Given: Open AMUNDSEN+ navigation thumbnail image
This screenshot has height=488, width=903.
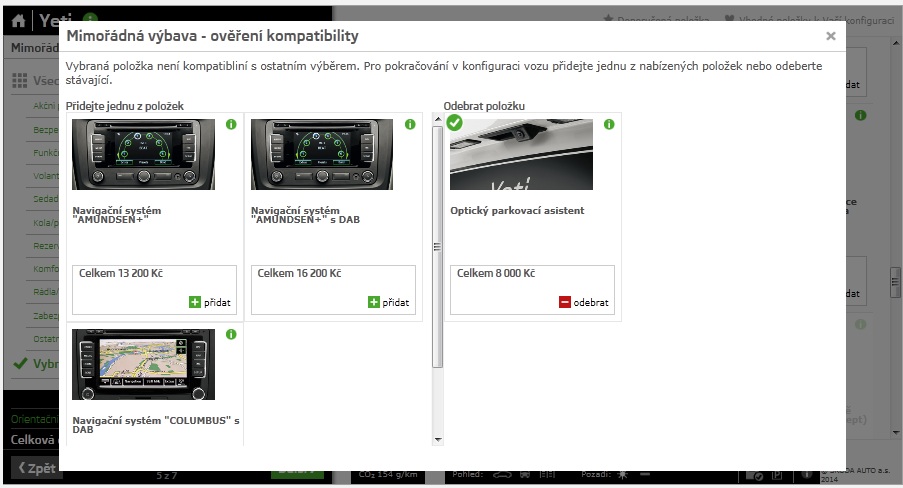Looking at the screenshot, I should [143, 154].
